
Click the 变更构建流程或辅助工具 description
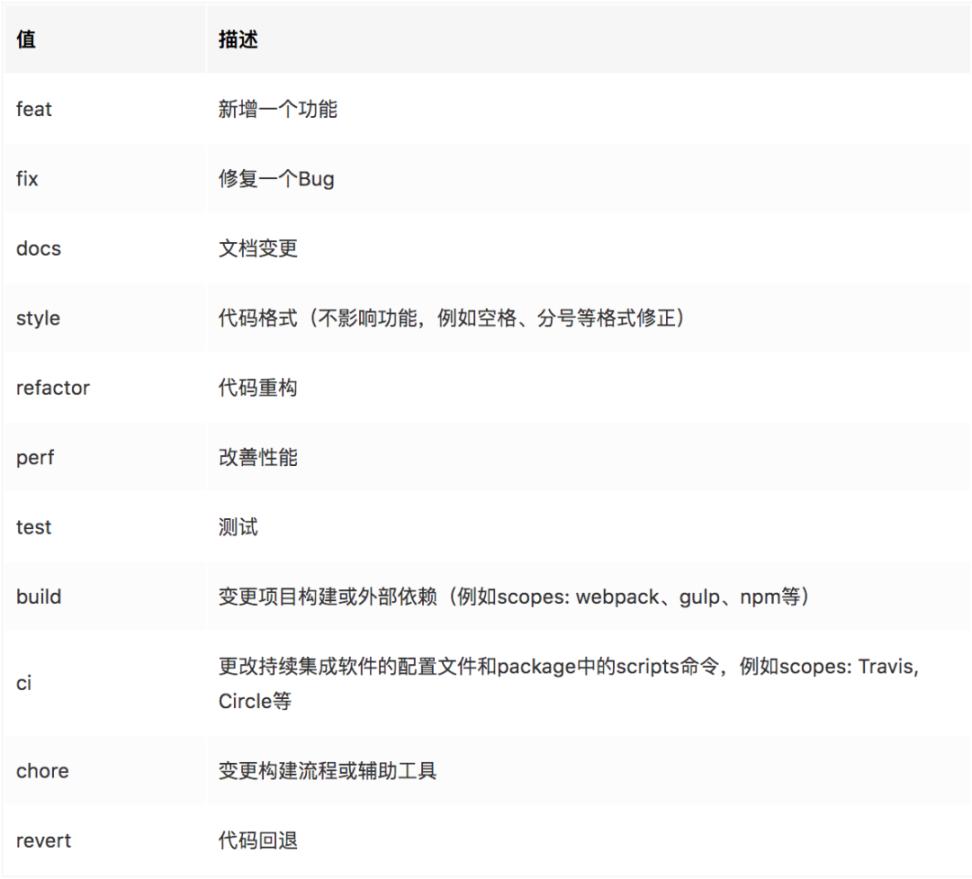(x=328, y=771)
